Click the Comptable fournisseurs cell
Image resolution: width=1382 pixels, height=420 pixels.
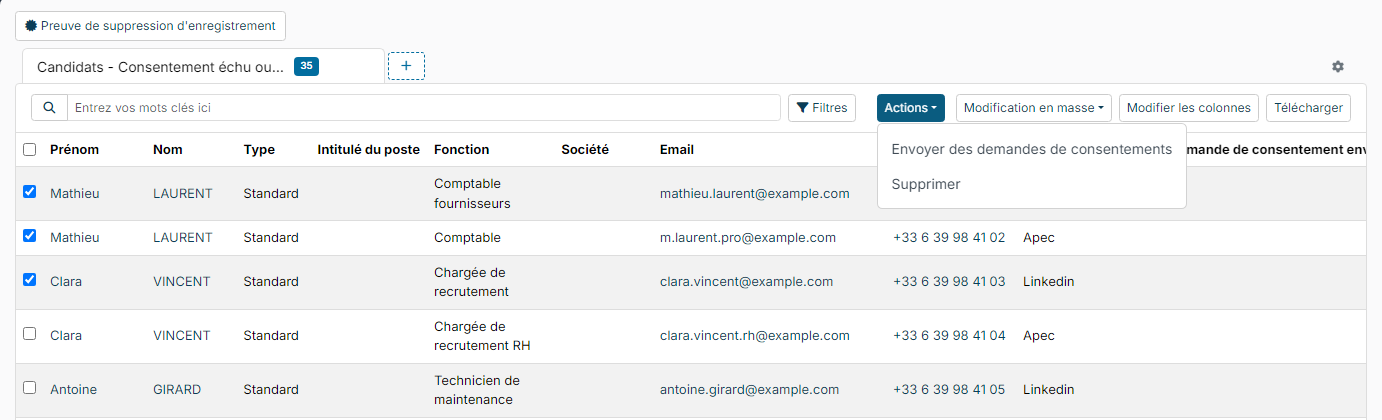click(472, 193)
